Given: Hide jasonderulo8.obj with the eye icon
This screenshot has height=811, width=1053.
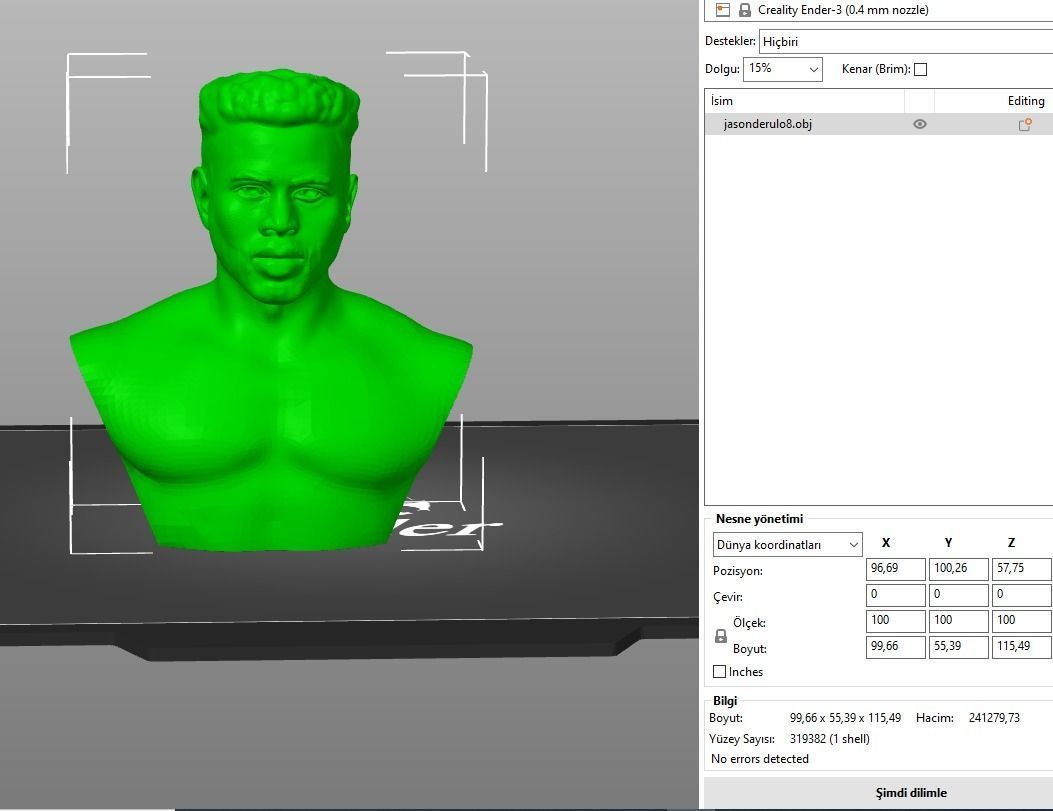Looking at the screenshot, I should (x=919, y=124).
